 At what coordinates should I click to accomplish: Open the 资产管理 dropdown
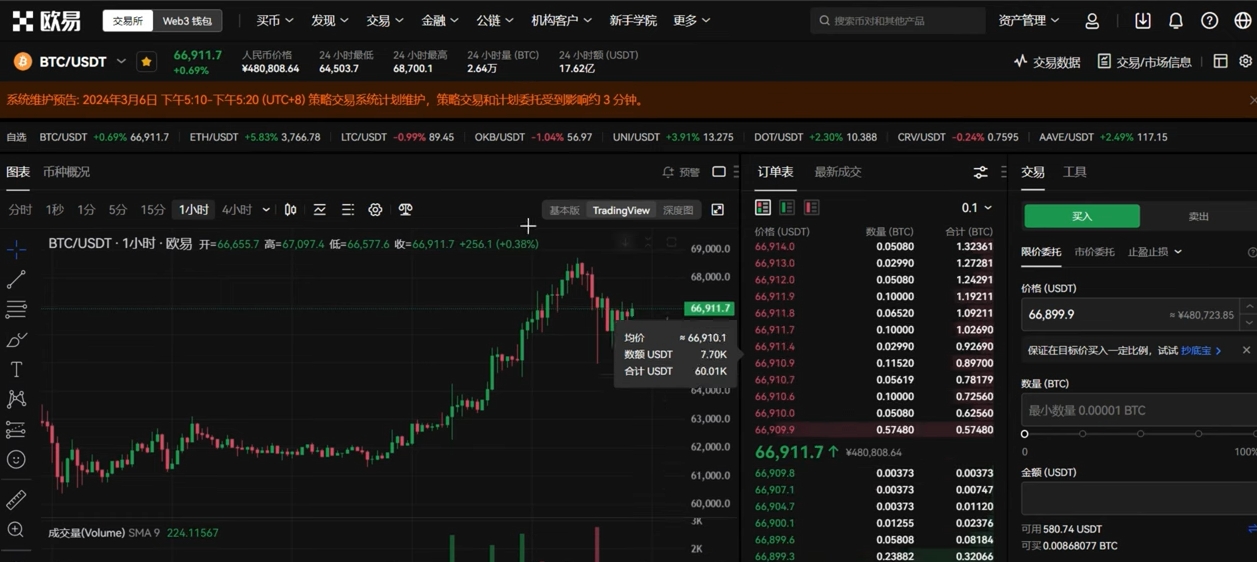[1029, 20]
